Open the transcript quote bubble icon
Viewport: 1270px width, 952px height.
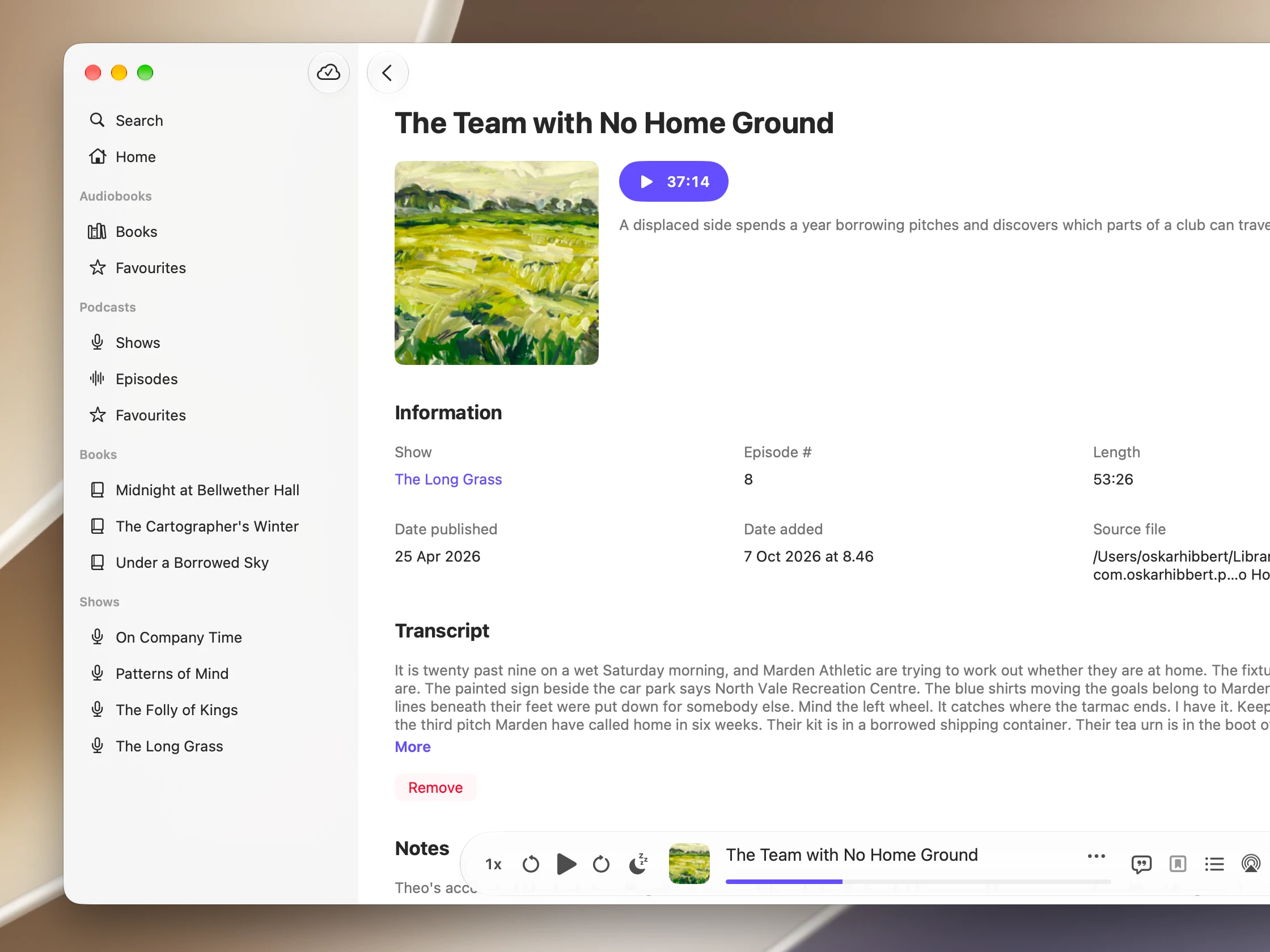point(1141,864)
